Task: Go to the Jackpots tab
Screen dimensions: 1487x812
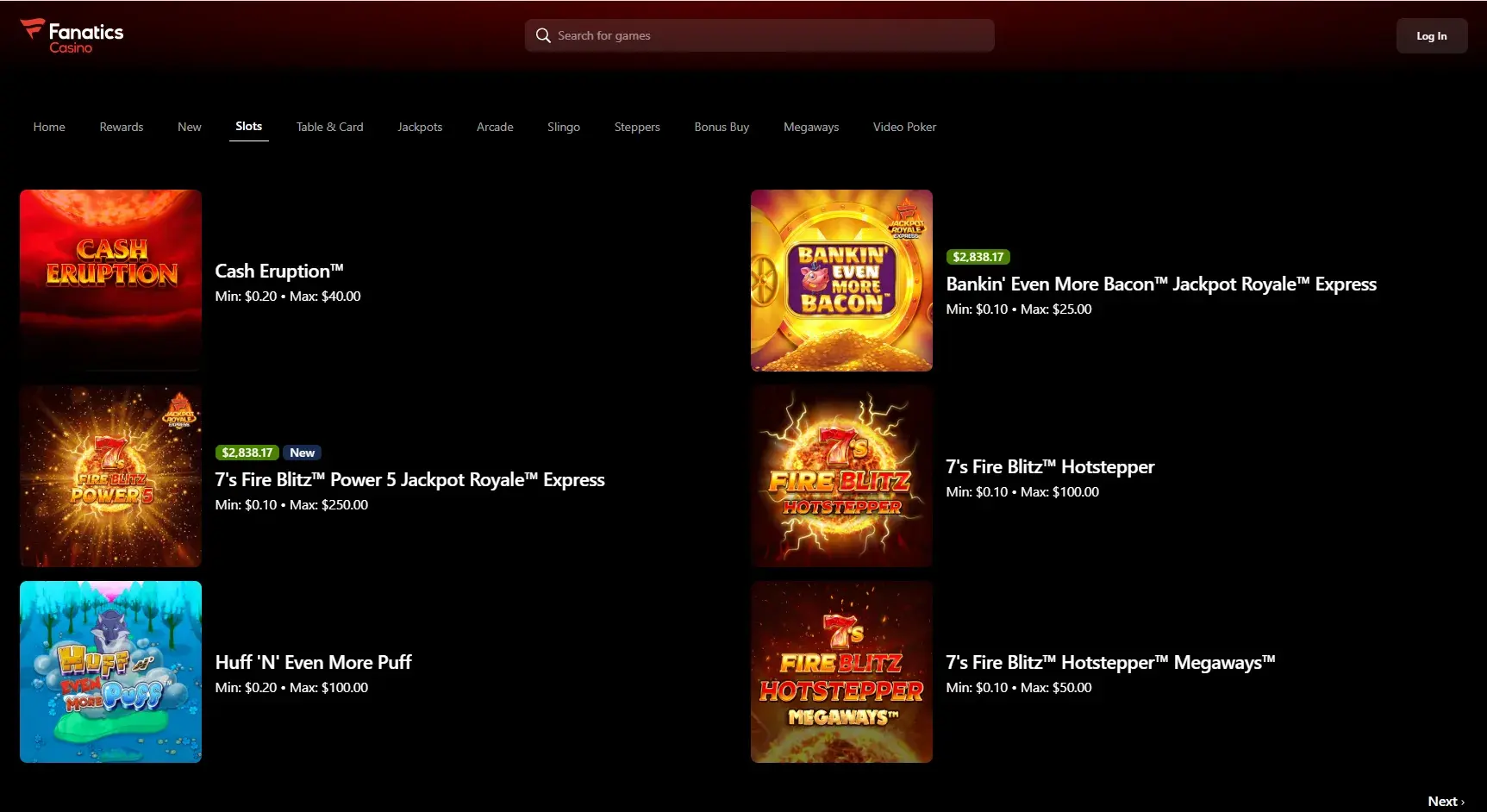Action: 420,127
